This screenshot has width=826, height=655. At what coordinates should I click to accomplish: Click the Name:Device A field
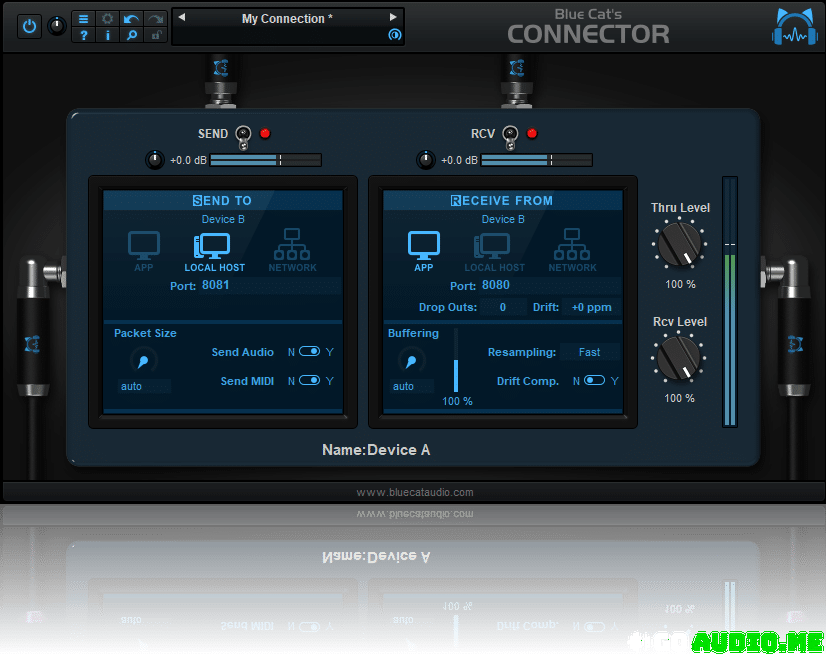376,449
